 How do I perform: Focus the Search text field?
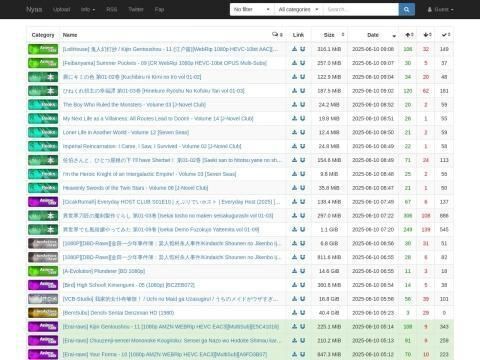coord(361,9)
